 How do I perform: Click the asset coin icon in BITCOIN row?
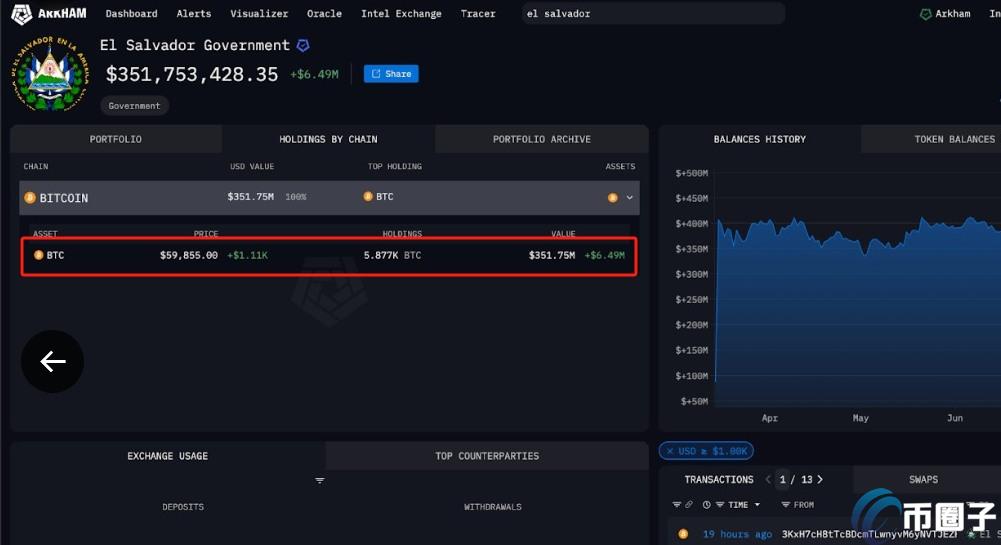612,198
